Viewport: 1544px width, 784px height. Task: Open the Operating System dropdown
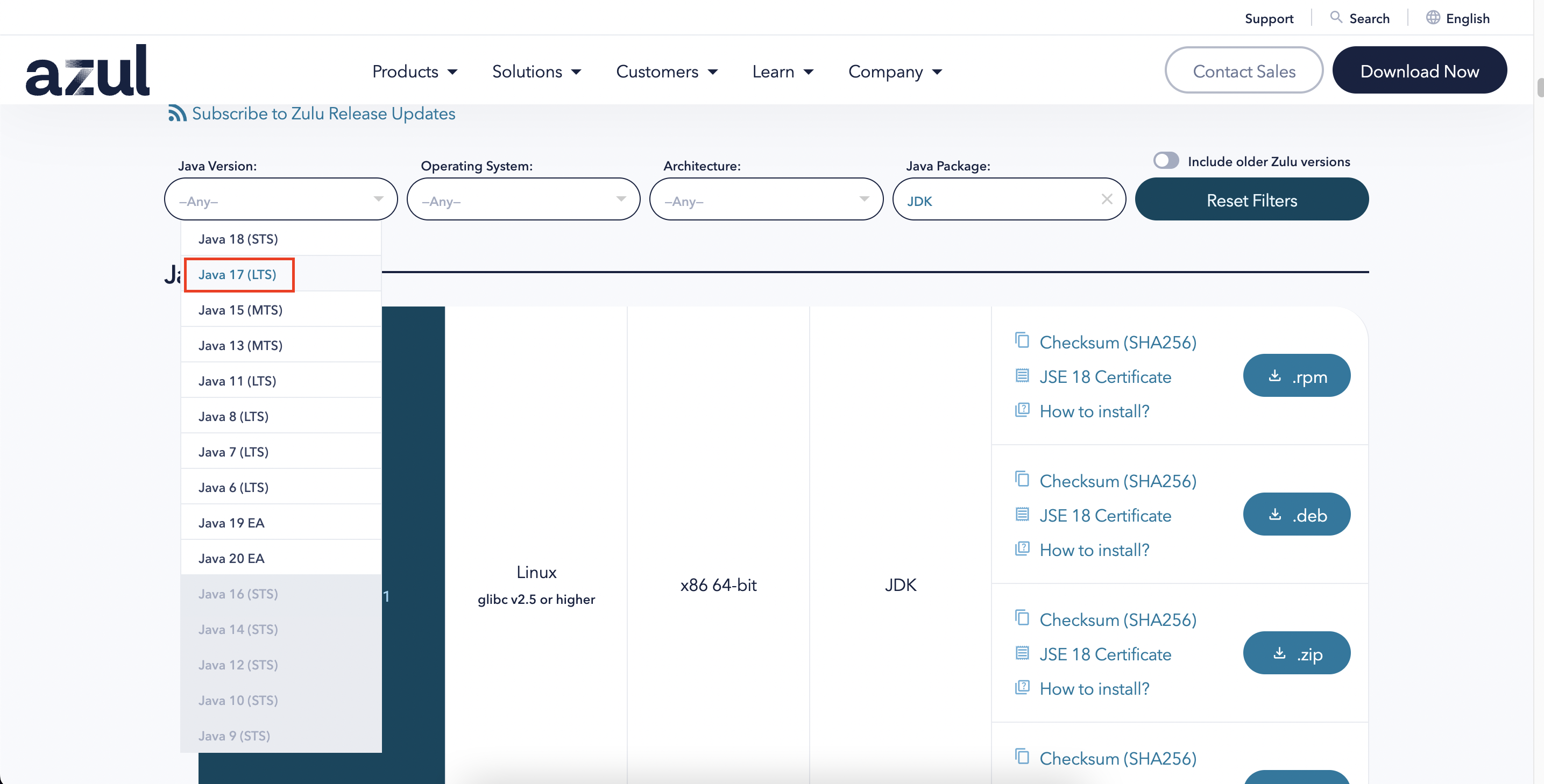(x=523, y=199)
